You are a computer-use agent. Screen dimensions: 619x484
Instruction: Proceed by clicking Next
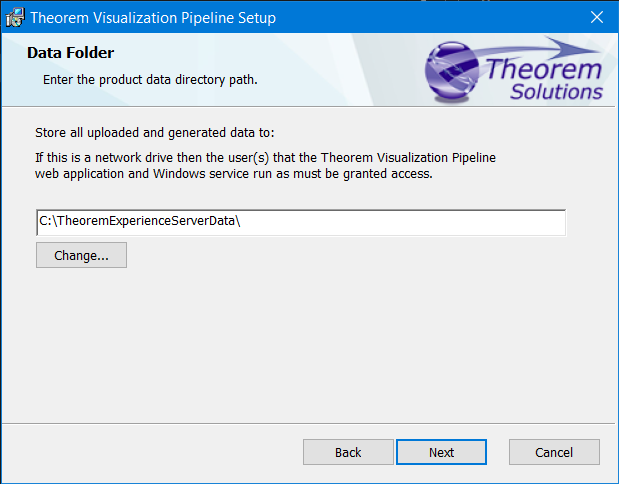(441, 452)
